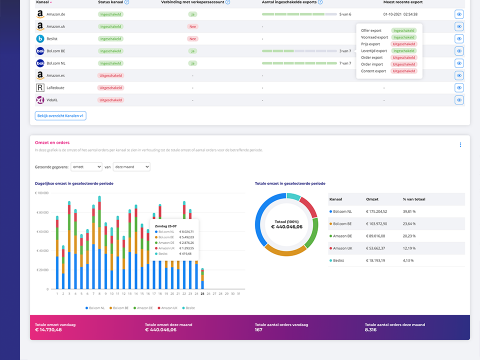Sort the table by the Kanaal column header
Viewport: 480px width, 360px height.
42,2
